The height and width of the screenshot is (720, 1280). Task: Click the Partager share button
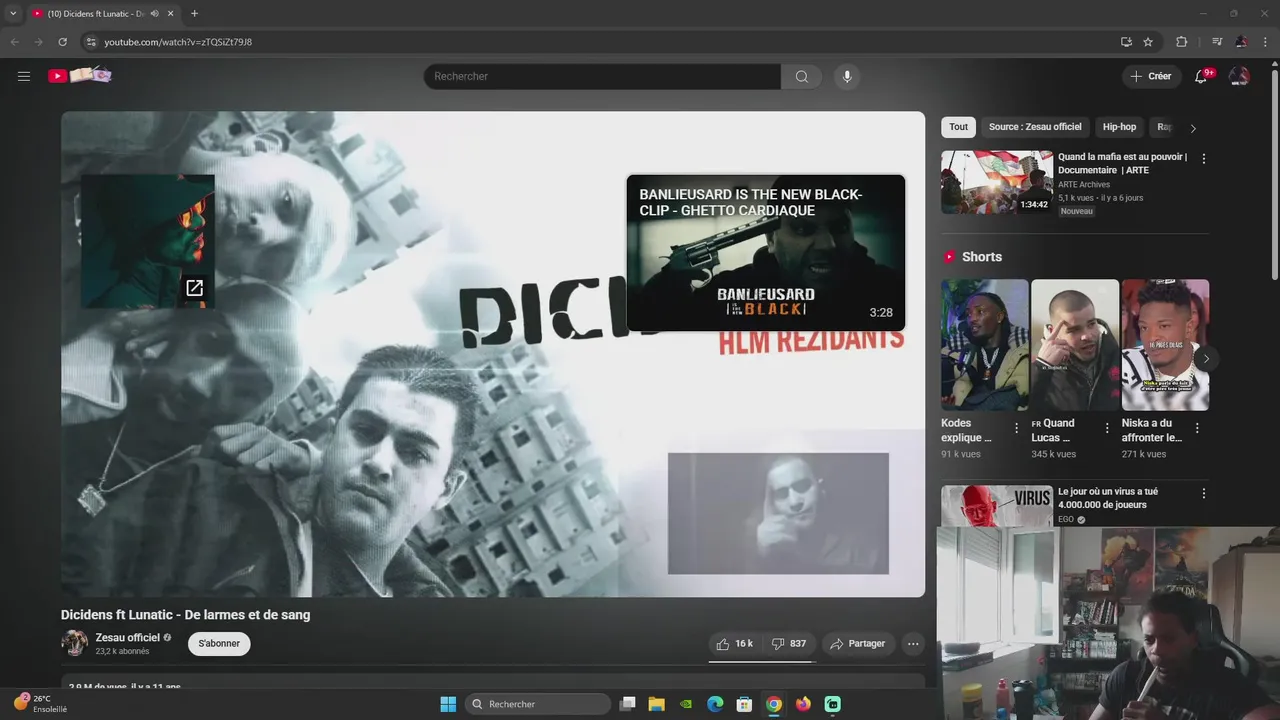(857, 644)
